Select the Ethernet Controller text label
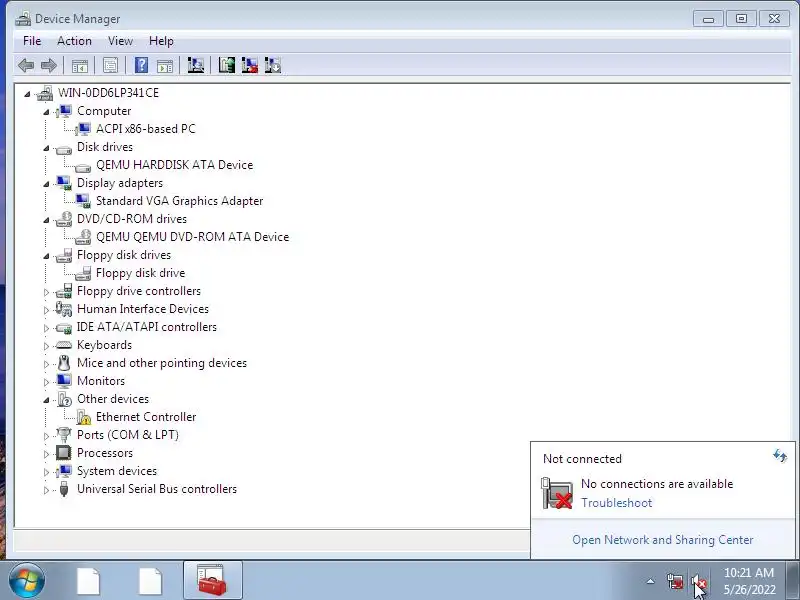Screen dimensions: 800x600 click(146, 417)
